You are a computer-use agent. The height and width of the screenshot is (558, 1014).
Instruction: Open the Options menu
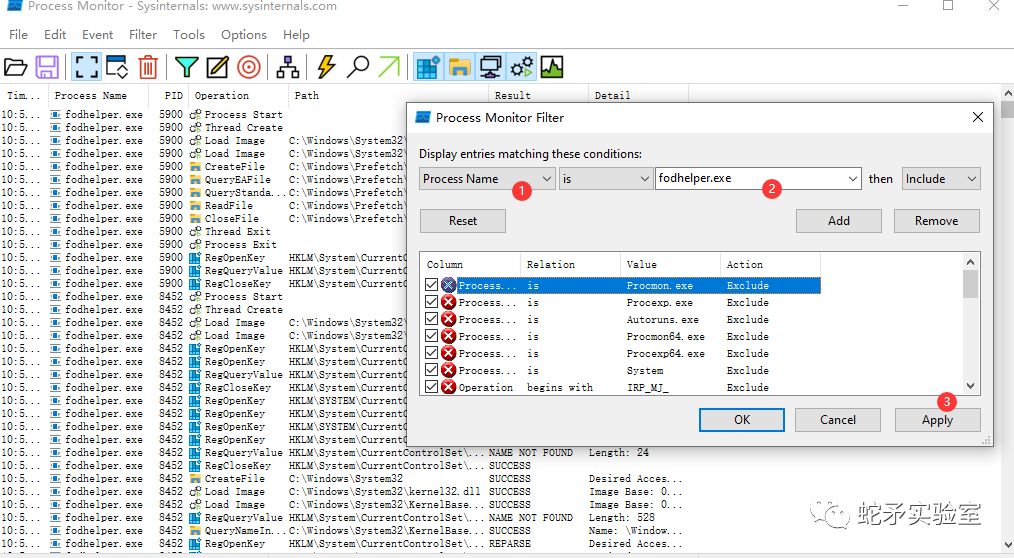244,35
